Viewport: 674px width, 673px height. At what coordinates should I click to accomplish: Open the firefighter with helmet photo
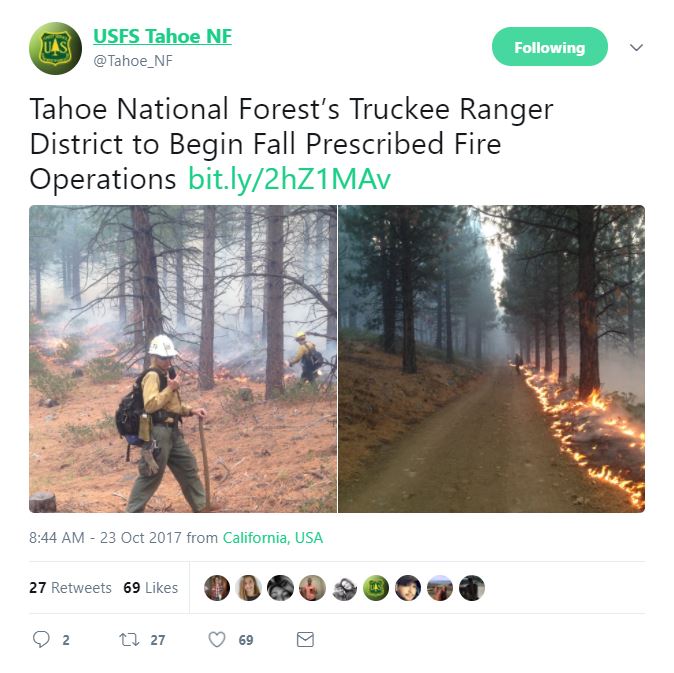tap(183, 359)
